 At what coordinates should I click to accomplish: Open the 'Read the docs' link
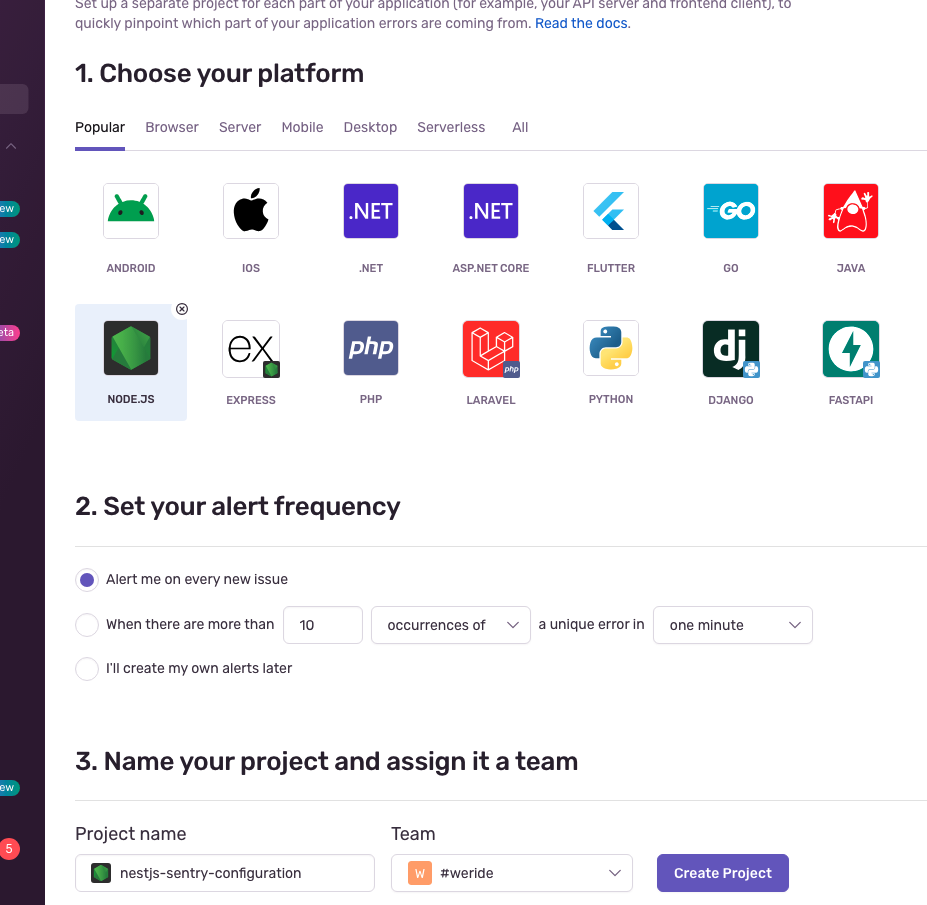click(x=581, y=23)
